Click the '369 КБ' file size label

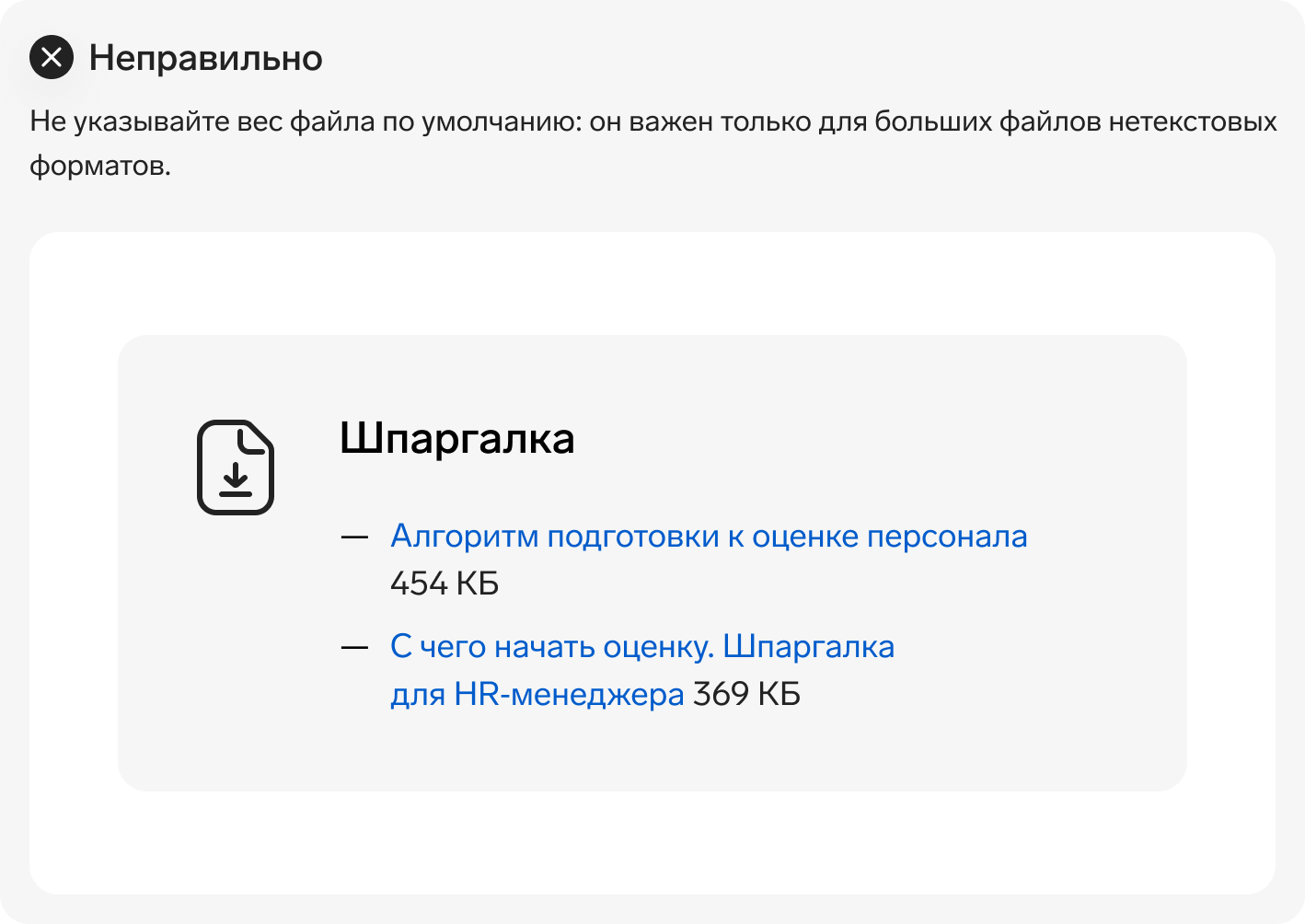(x=746, y=694)
